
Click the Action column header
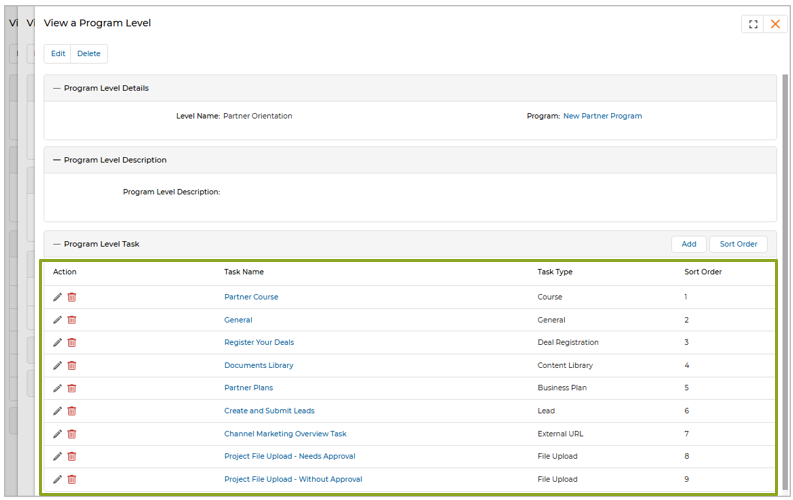point(65,272)
